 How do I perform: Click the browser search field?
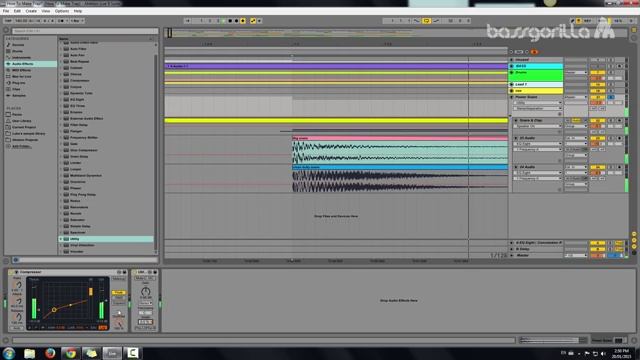click(x=85, y=31)
